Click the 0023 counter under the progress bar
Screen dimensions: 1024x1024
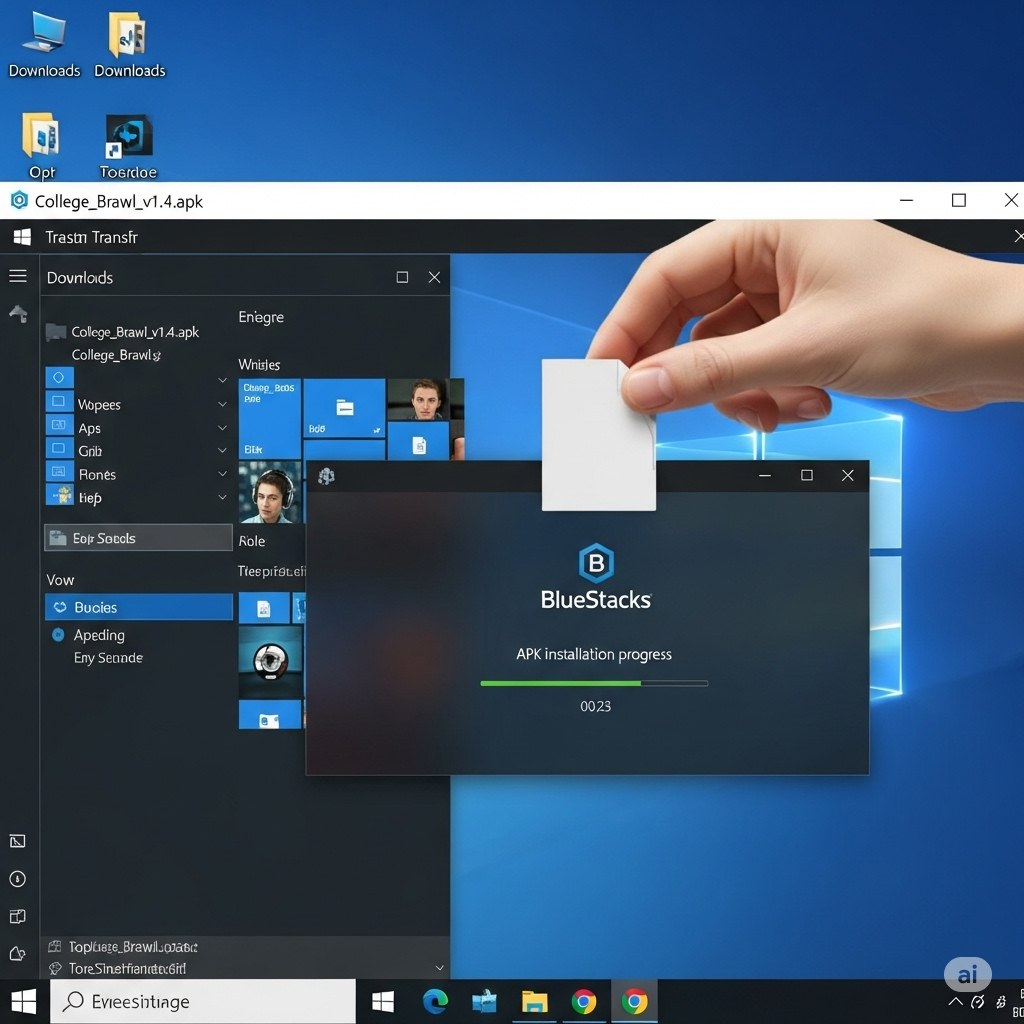pyautogui.click(x=596, y=706)
